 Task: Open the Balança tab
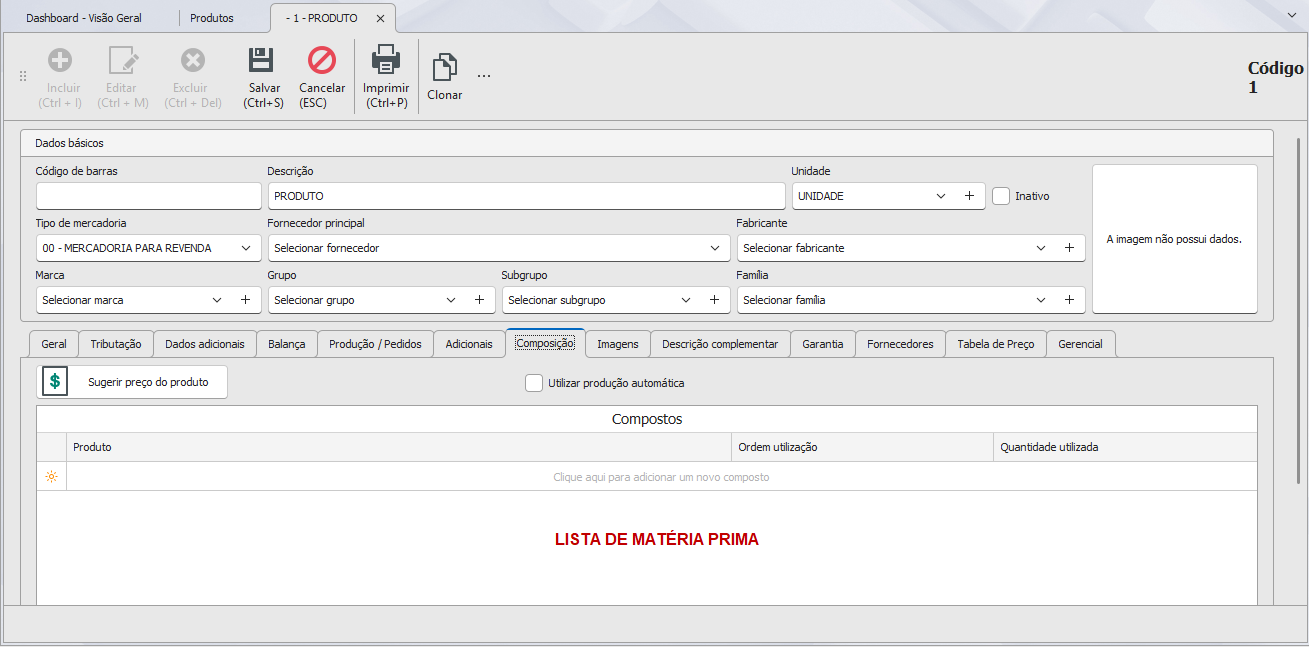pyautogui.click(x=287, y=344)
